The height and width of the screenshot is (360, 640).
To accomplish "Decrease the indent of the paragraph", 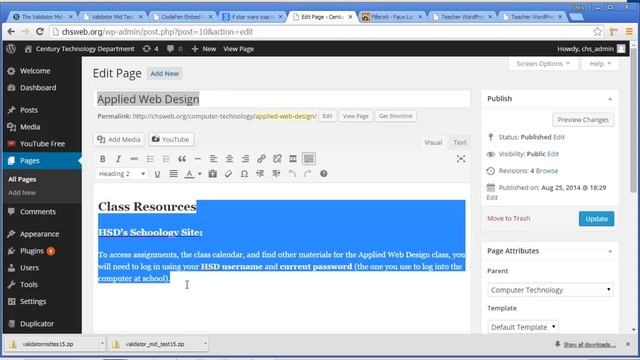I will click(260, 174).
